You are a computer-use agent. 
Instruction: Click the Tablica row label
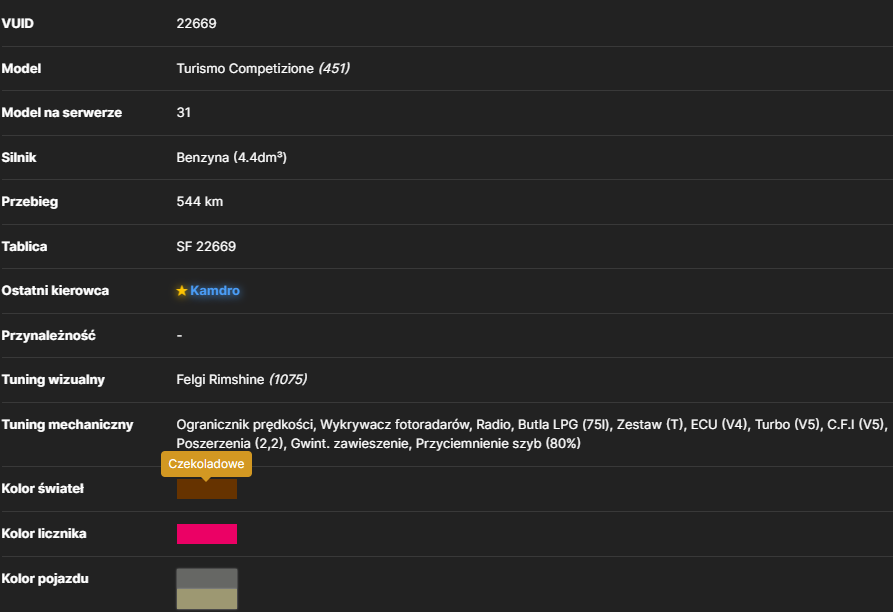[24, 247]
